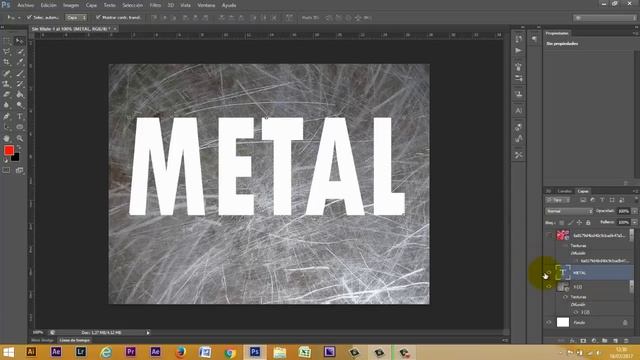Open workspace switcher dropdown
This screenshot has height=360, width=640.
click(605, 18)
